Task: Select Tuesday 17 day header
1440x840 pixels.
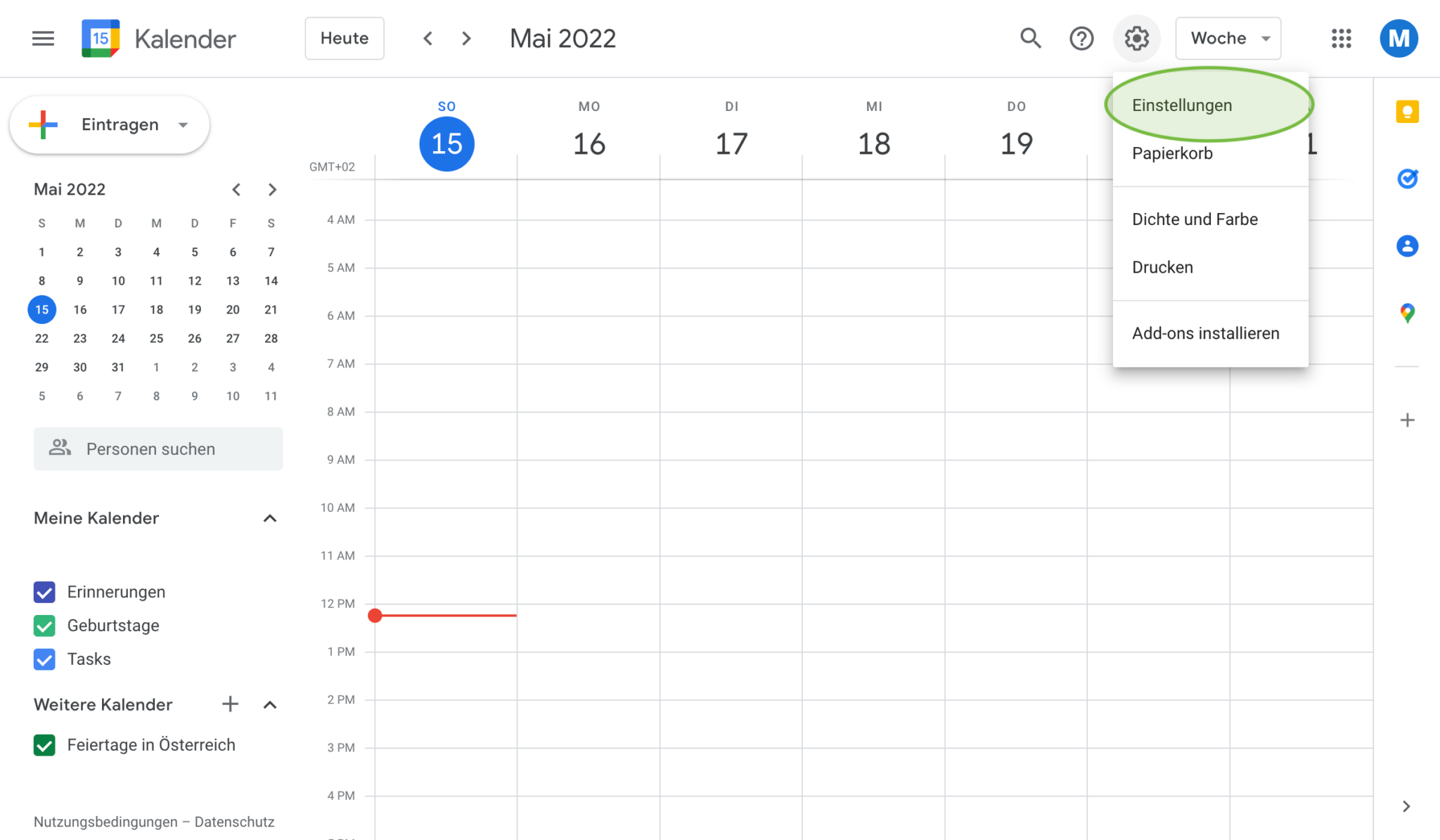Action: click(x=731, y=143)
